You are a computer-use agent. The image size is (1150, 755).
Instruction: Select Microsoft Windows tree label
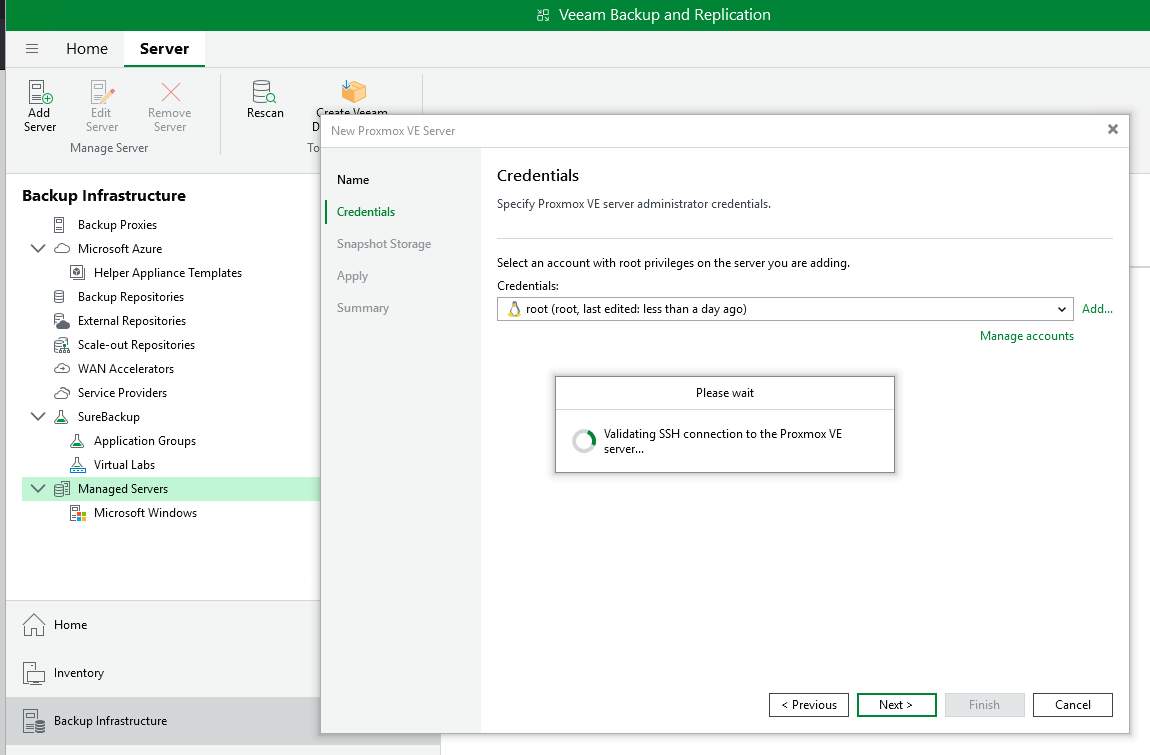point(145,513)
